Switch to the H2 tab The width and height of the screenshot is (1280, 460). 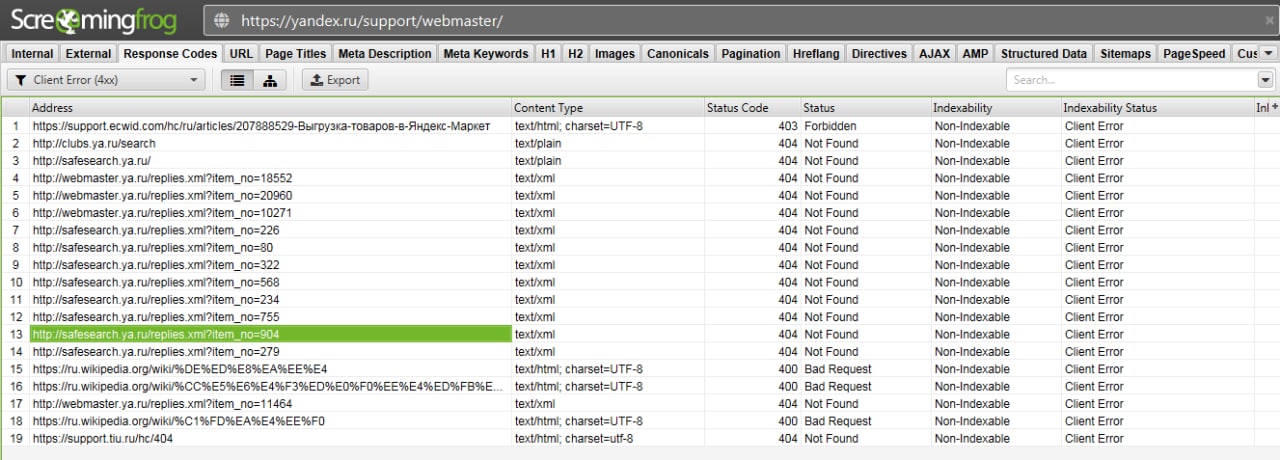[576, 54]
